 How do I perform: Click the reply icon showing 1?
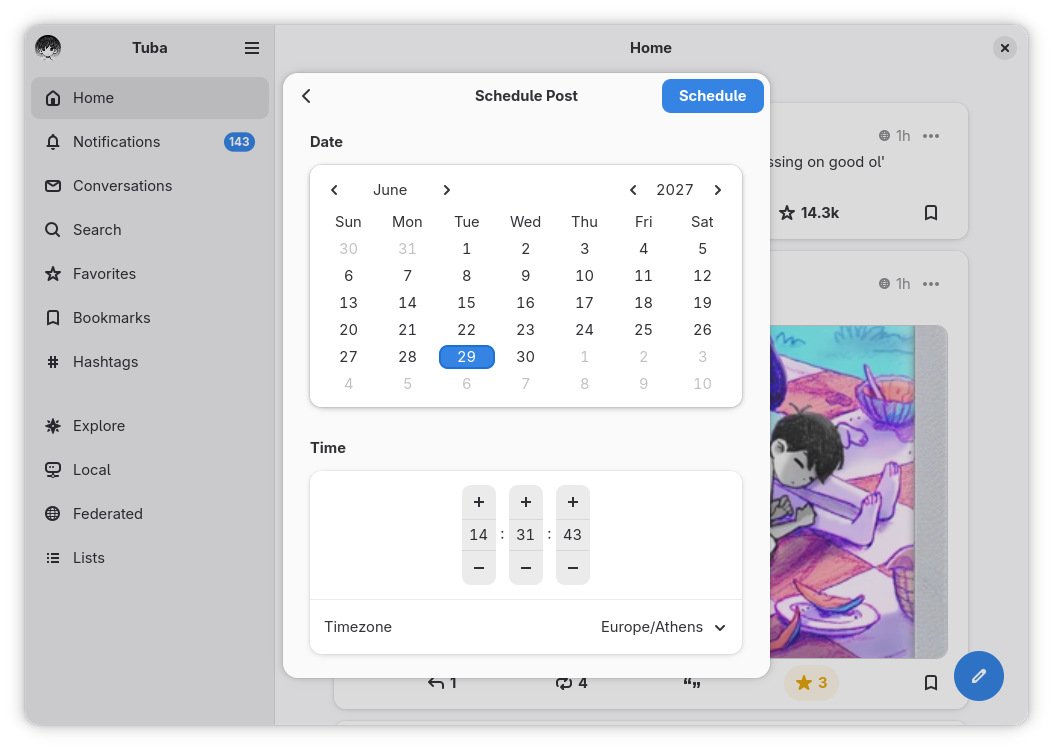(x=443, y=683)
